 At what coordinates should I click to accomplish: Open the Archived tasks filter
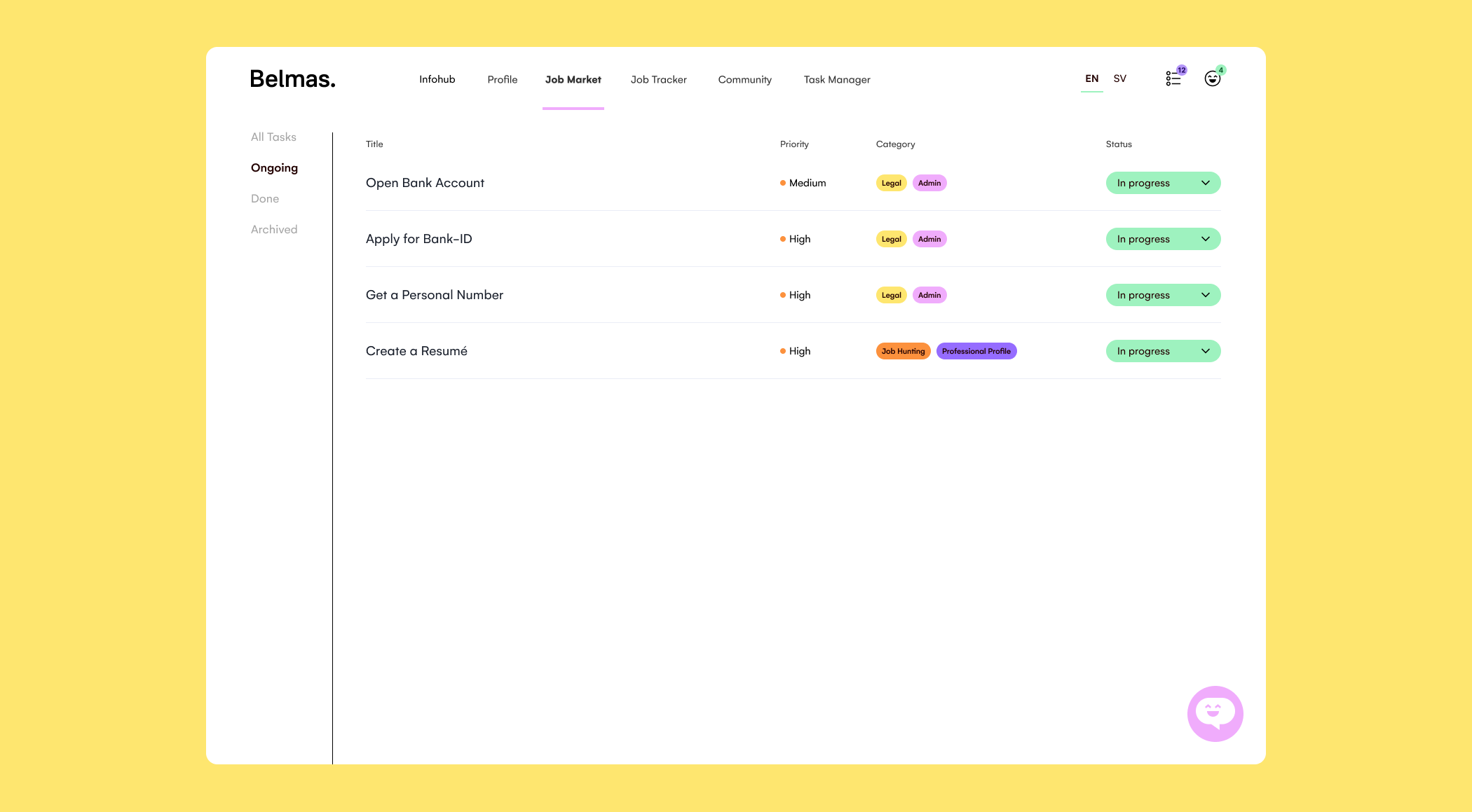point(274,230)
